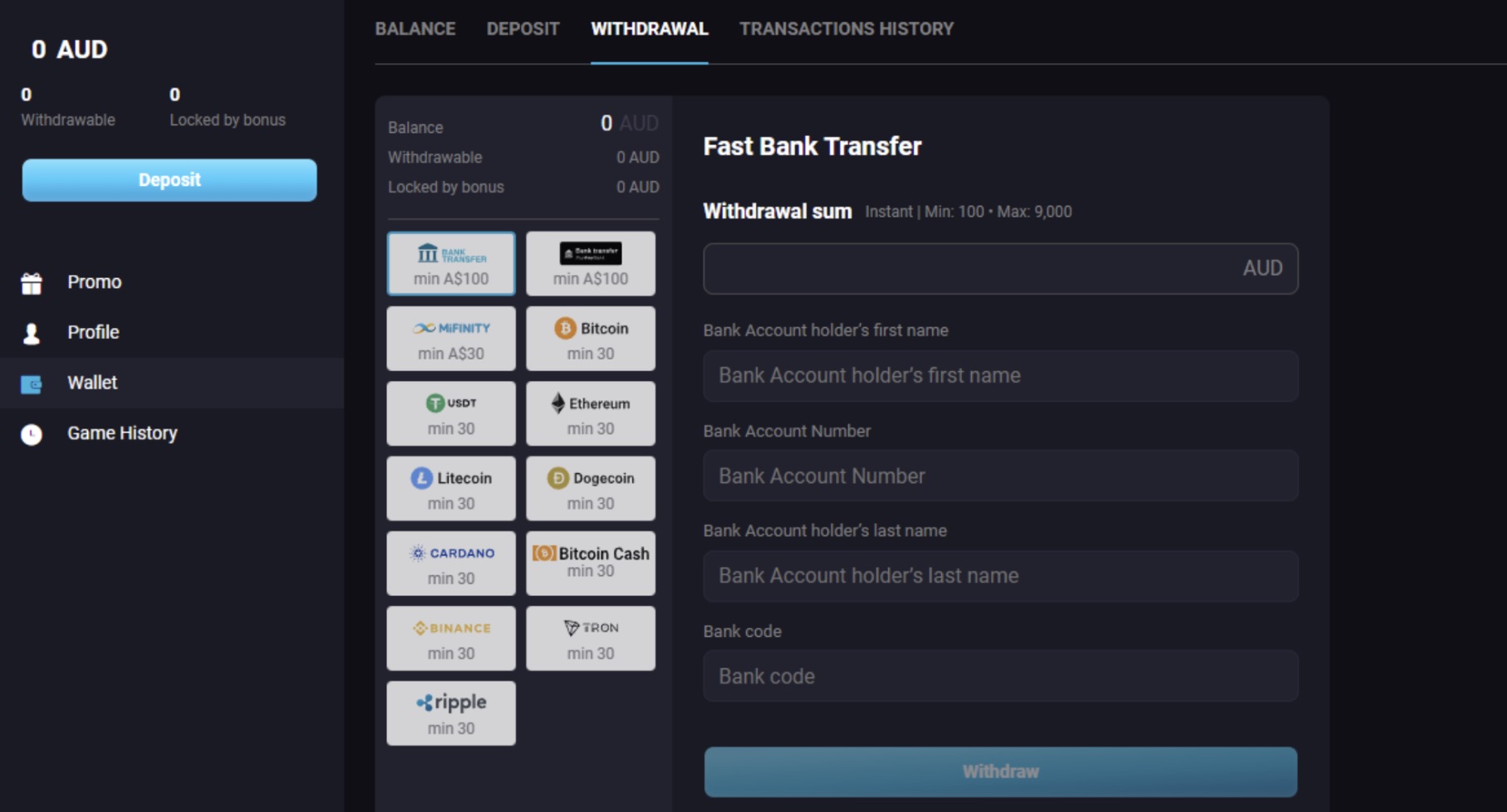Open the Deposit tab
The image size is (1507, 812).
pos(523,28)
